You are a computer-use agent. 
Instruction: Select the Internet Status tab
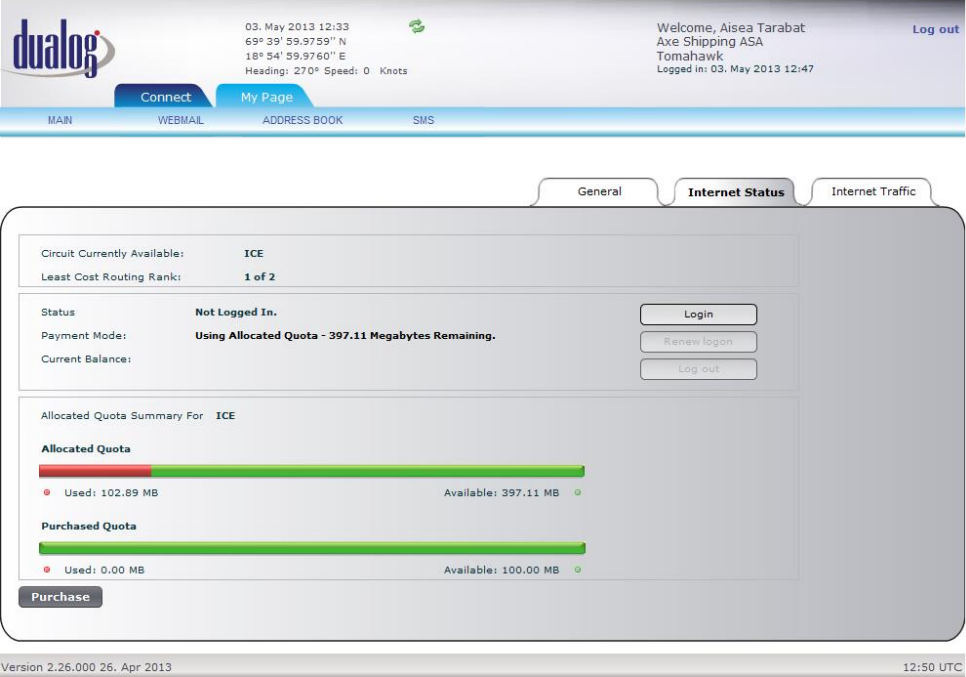click(736, 192)
